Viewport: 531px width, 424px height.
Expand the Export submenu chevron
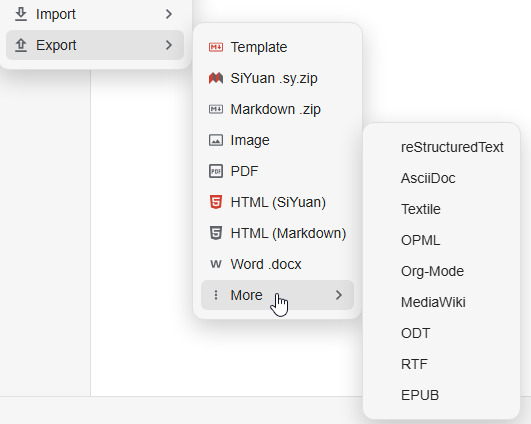169,45
